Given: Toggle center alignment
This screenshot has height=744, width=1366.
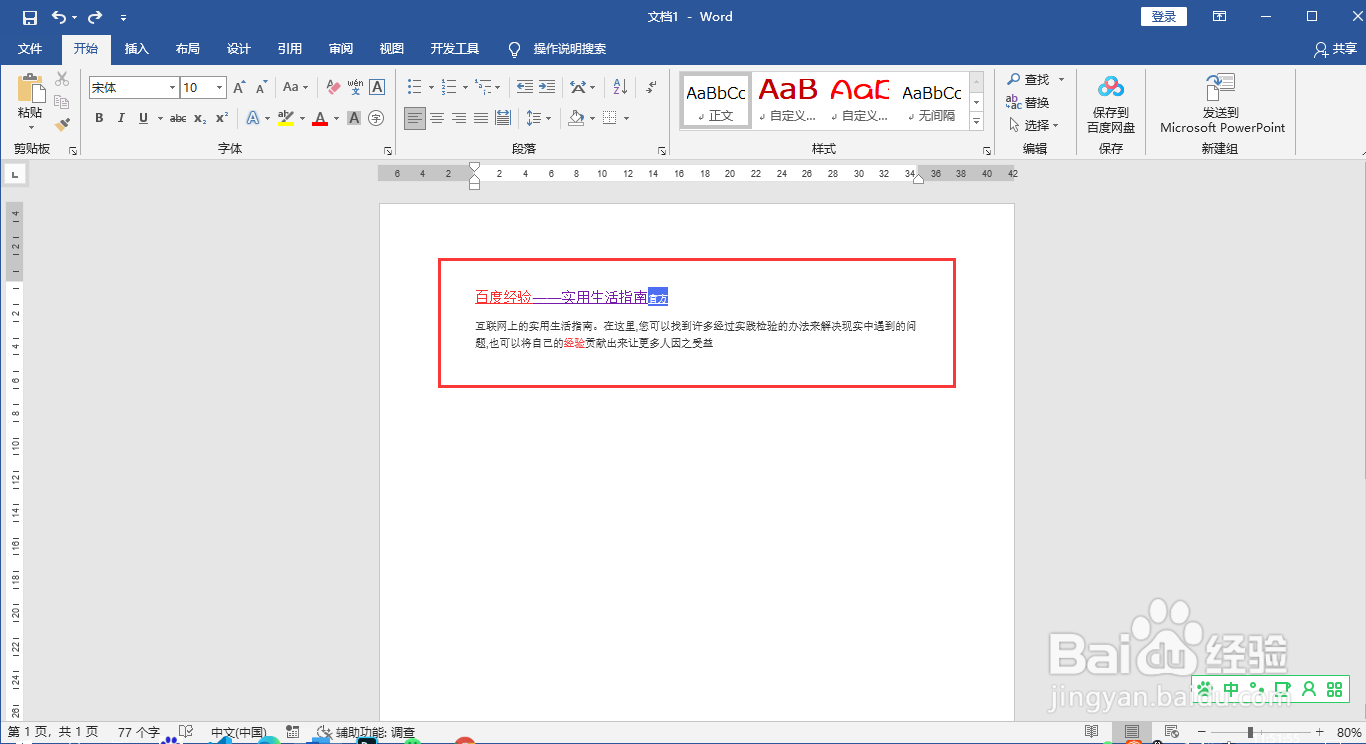Looking at the screenshot, I should coord(437,118).
